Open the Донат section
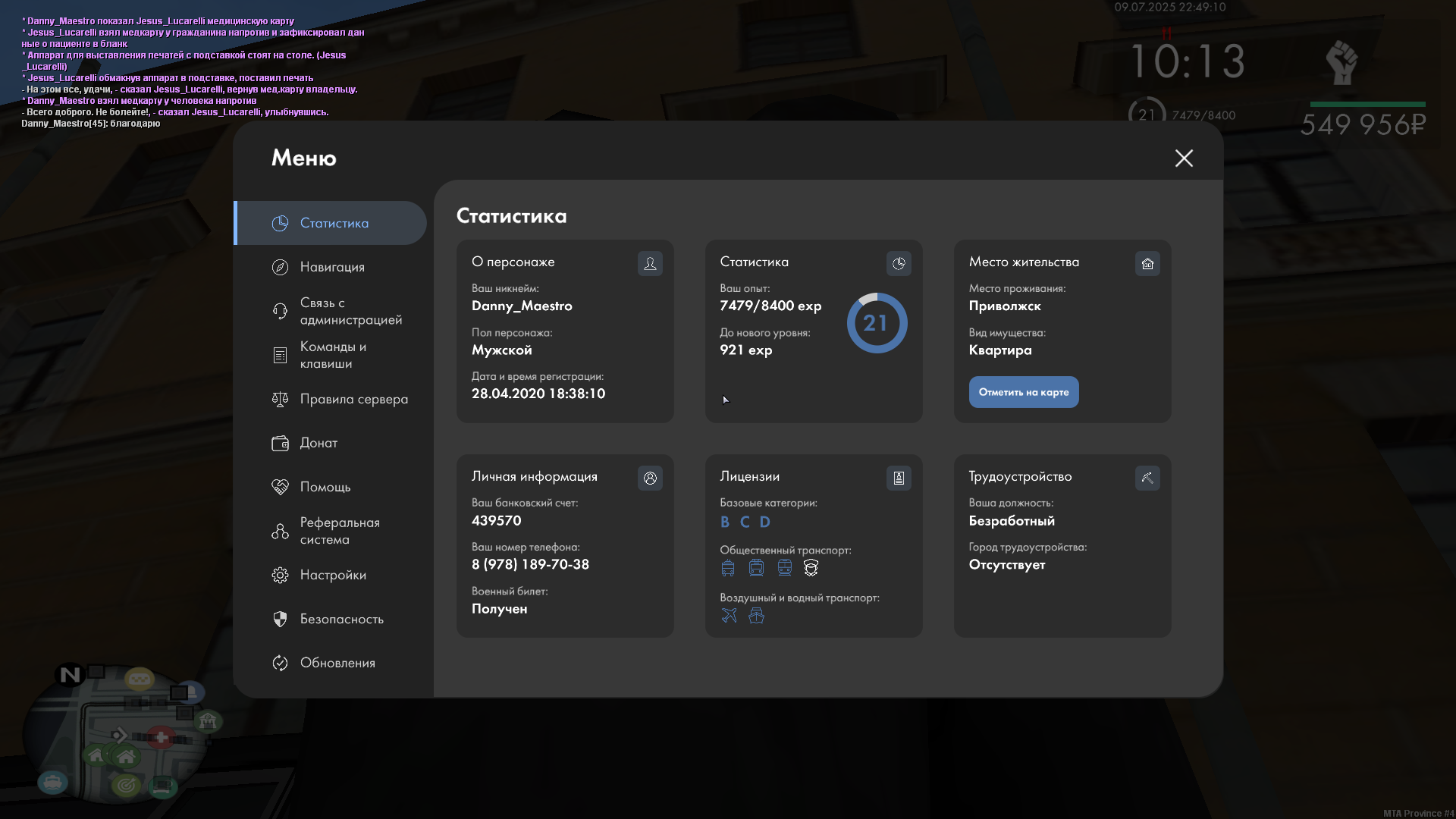1456x819 pixels. pos(331,443)
